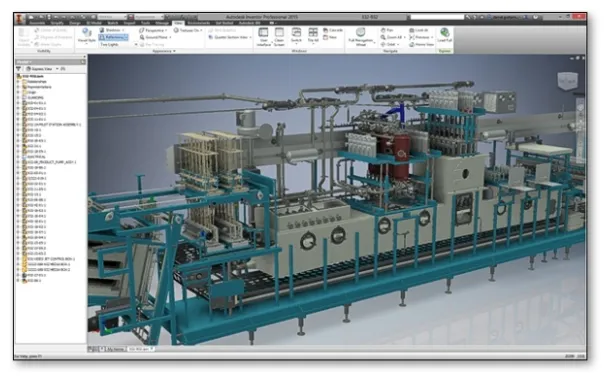610x382 pixels.
Task: Switch to the Inspect ribbon tab
Action: [129, 23]
